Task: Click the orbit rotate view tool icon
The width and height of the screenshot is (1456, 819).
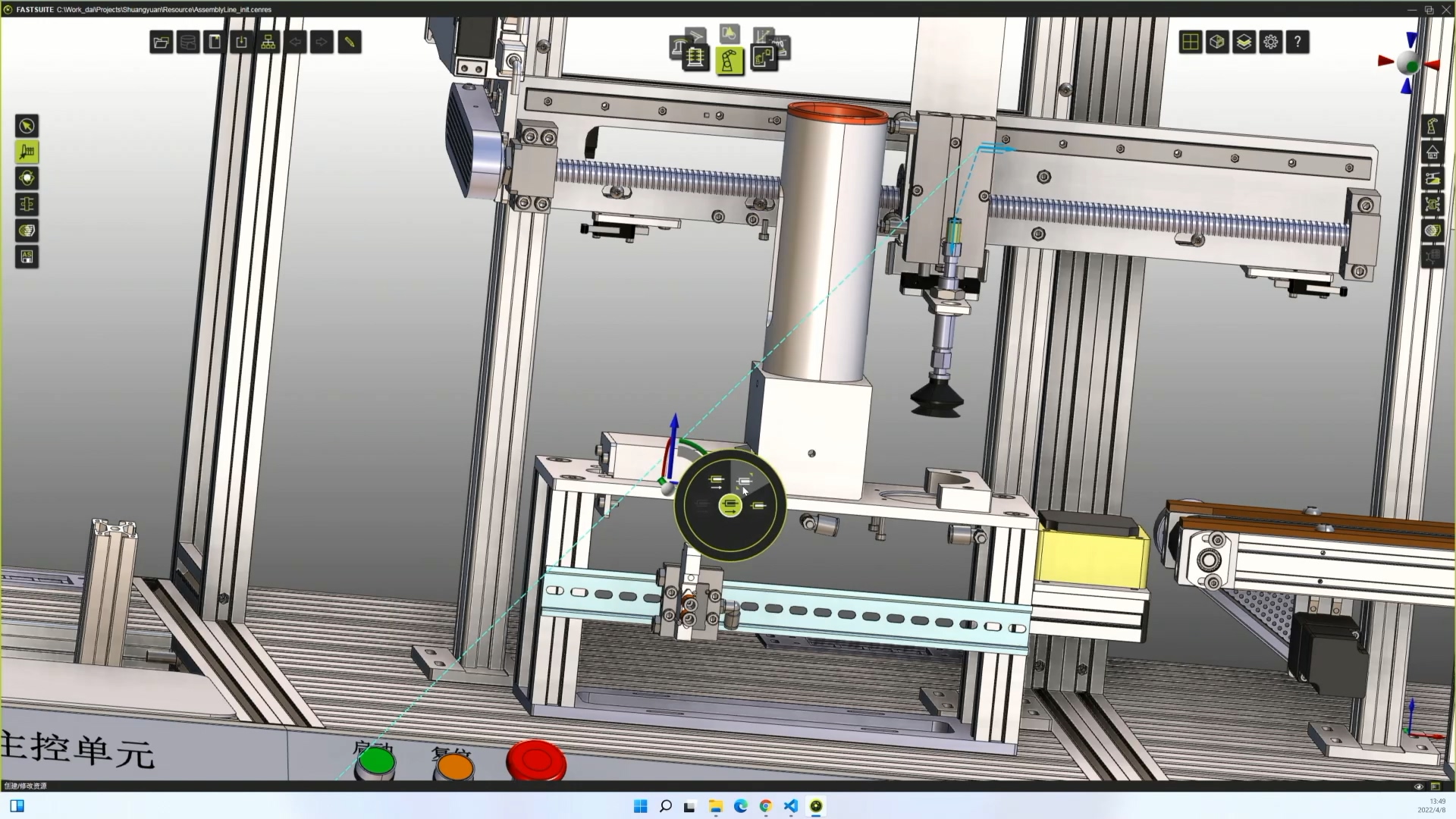Action: point(27,178)
